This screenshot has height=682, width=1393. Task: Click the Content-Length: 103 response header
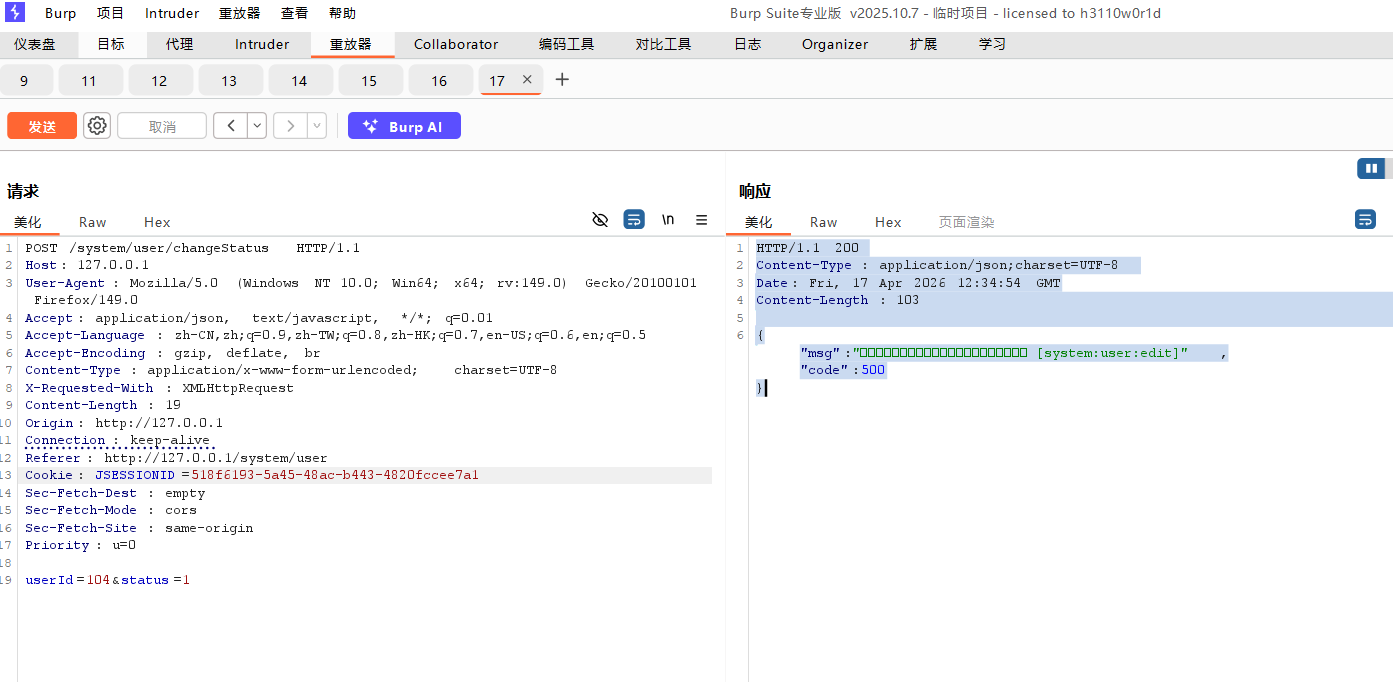coord(837,300)
